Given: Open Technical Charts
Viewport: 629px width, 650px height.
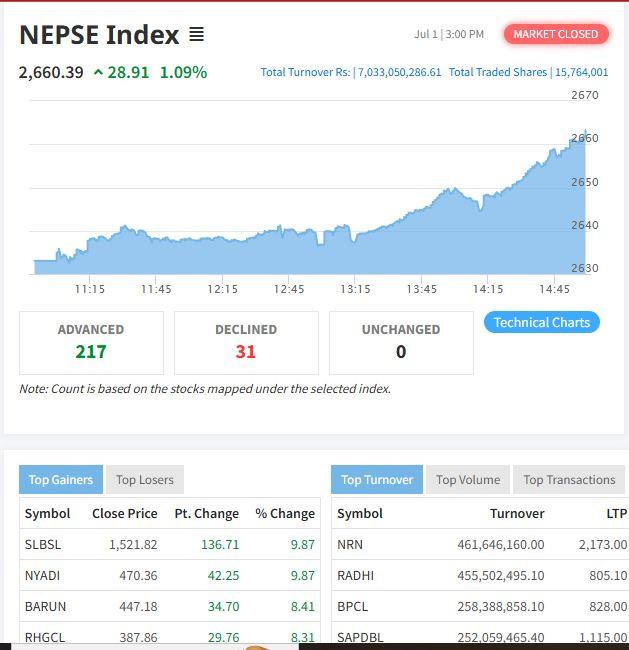Looking at the screenshot, I should [x=542, y=322].
